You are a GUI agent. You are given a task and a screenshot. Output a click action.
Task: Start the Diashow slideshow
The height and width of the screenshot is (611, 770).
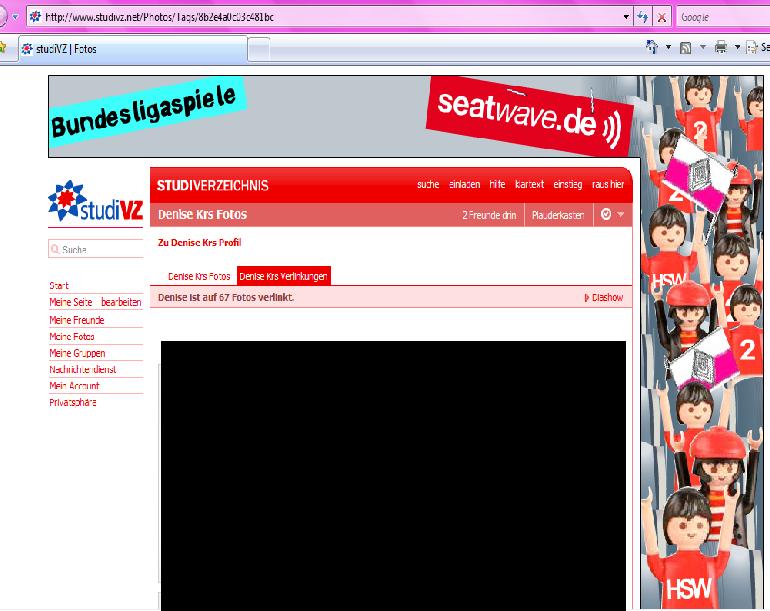pos(603,298)
